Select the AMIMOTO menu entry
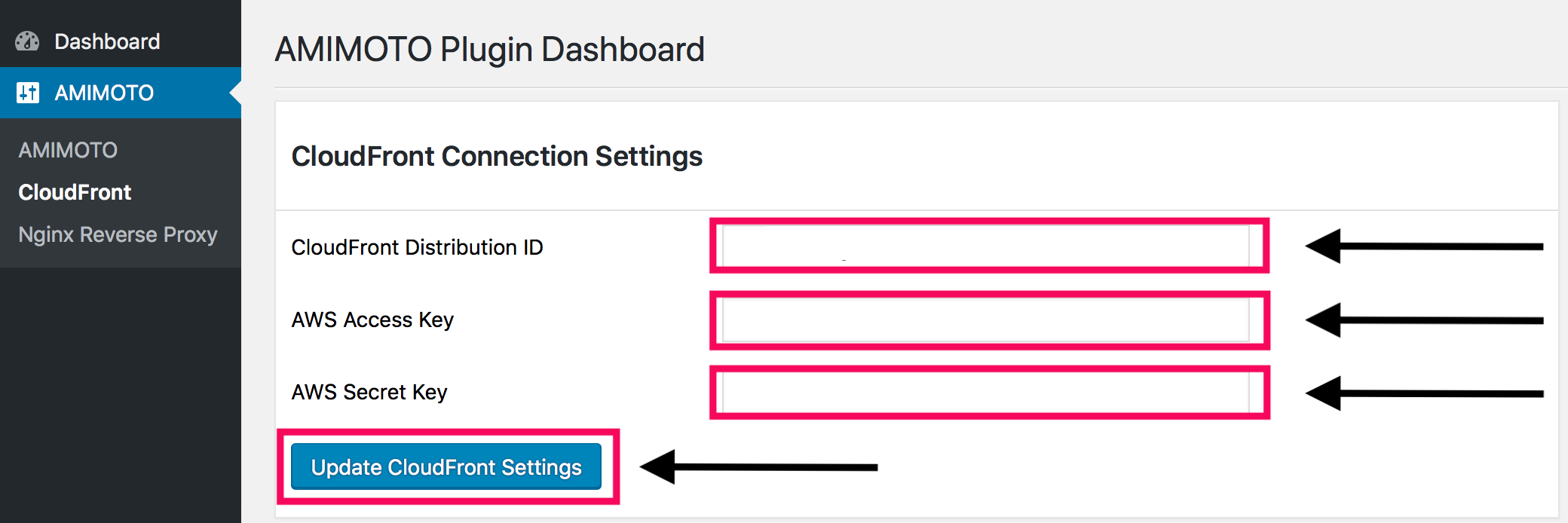1568x523 pixels. point(103,92)
